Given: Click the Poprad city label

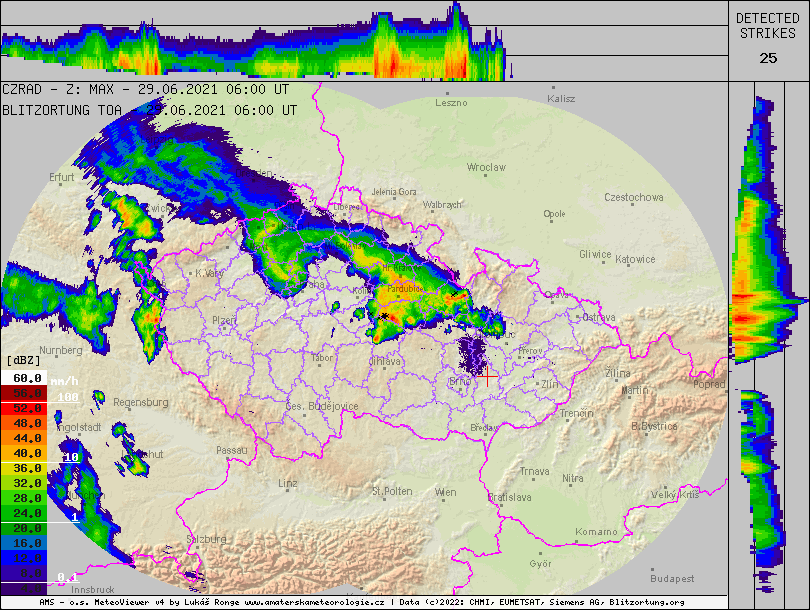Looking at the screenshot, I should tap(709, 384).
